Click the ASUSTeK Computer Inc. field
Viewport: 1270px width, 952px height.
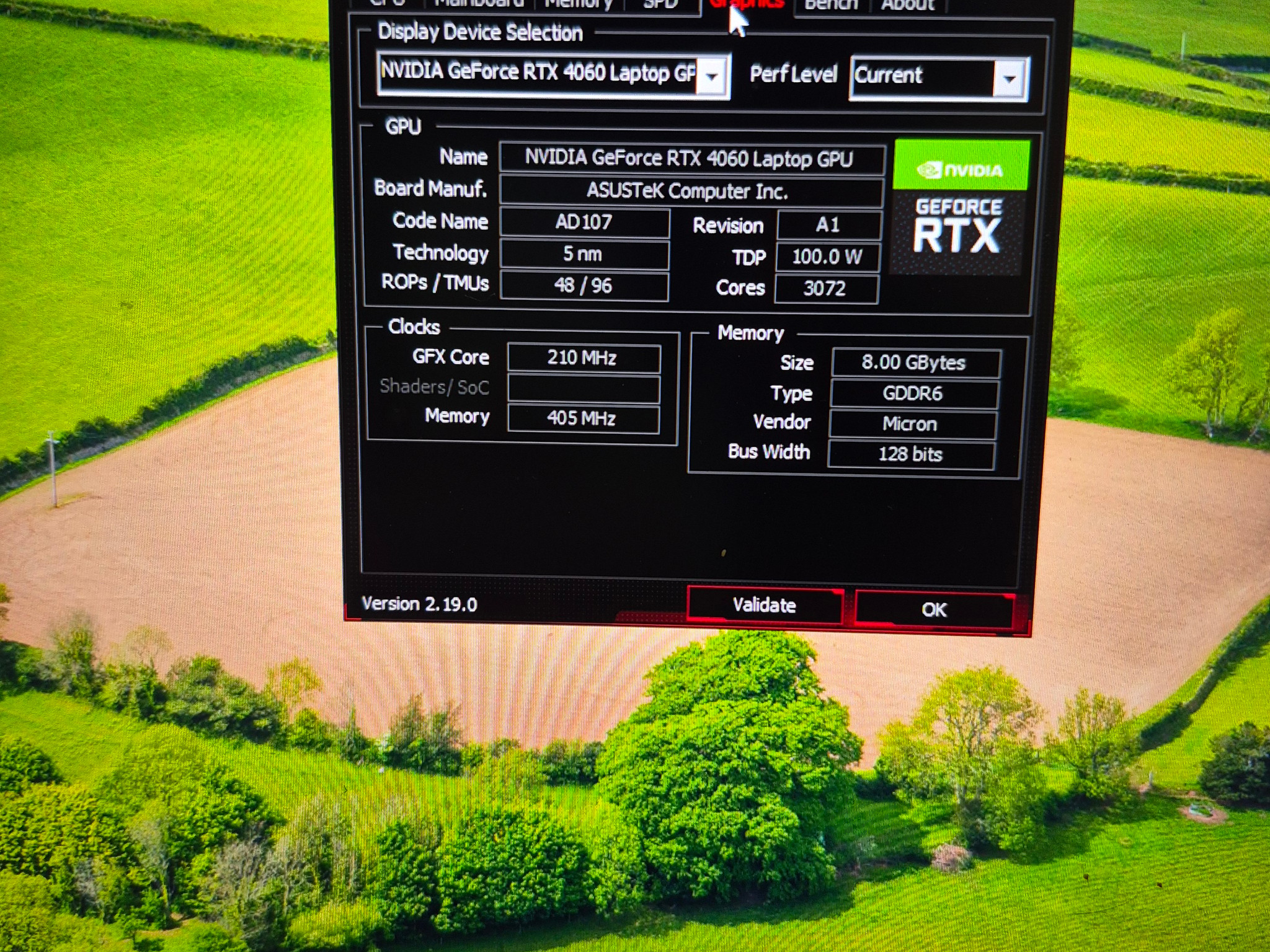[690, 191]
